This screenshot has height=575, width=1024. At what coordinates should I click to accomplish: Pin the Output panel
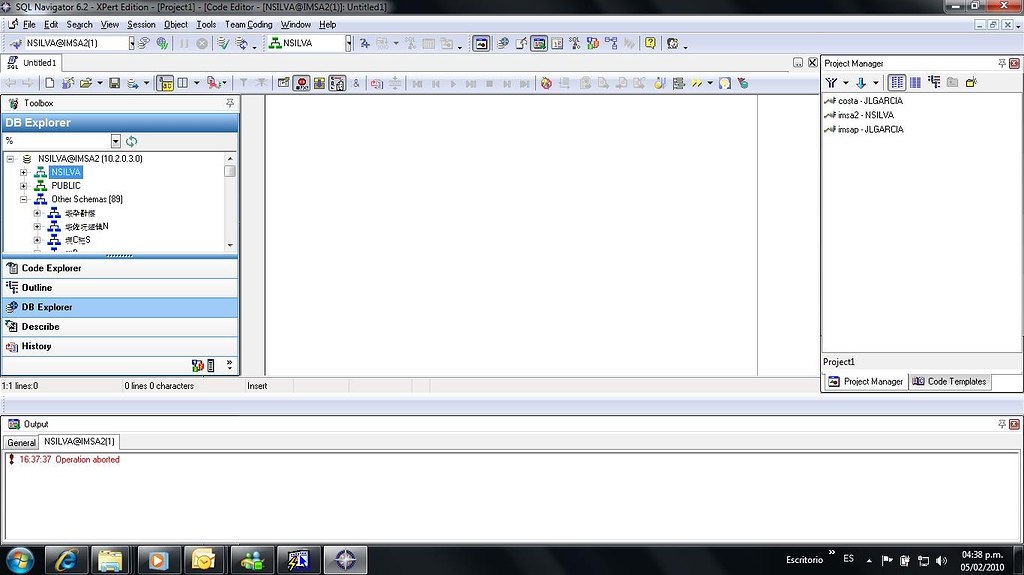(1002, 424)
